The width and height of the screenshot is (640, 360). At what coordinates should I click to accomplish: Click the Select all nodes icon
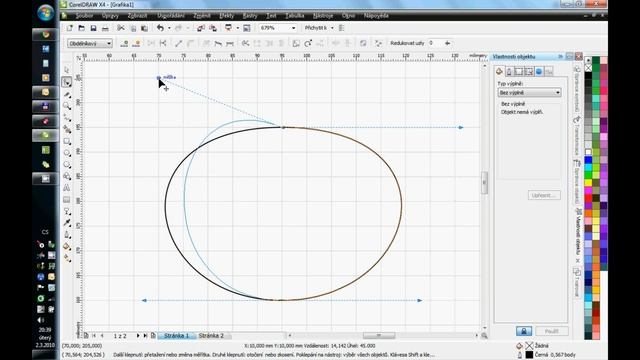coord(379,43)
